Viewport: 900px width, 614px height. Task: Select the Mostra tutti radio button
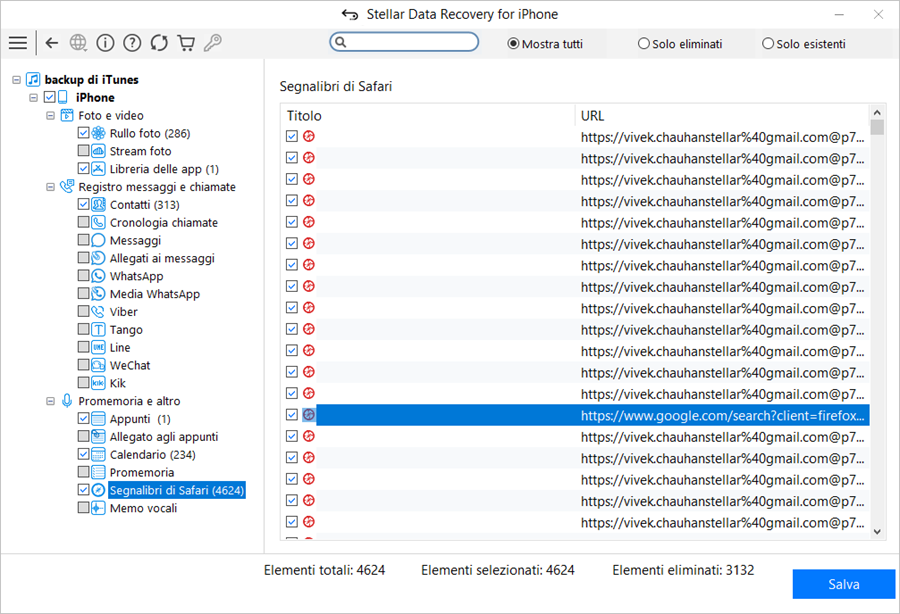pyautogui.click(x=513, y=44)
